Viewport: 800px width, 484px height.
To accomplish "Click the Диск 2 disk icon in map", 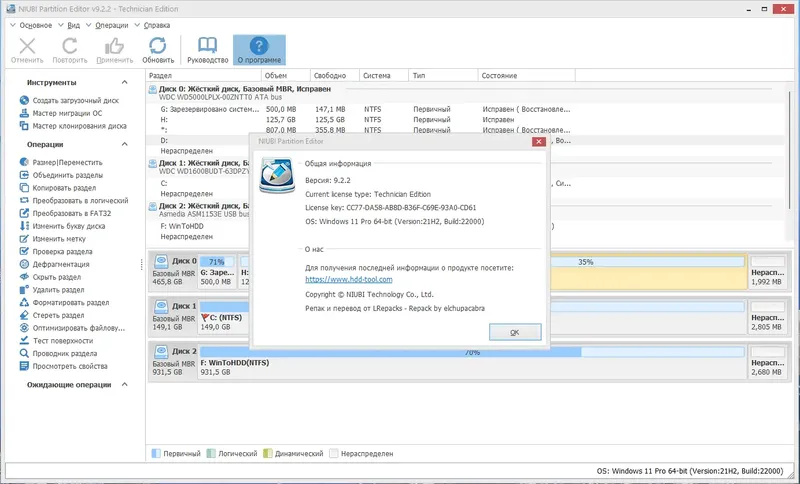I will coord(161,351).
